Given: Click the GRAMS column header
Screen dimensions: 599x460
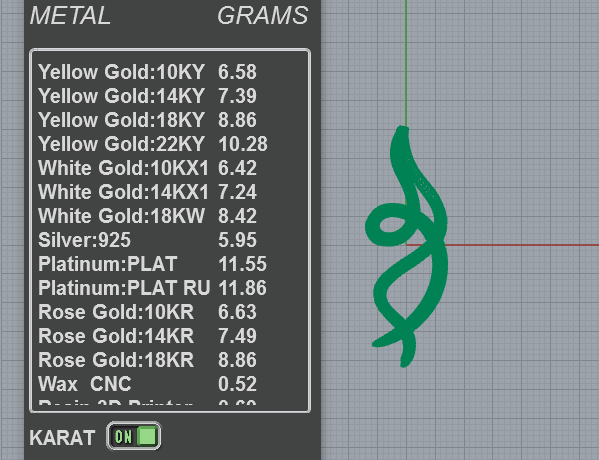Looking at the screenshot, I should click(x=262, y=16).
